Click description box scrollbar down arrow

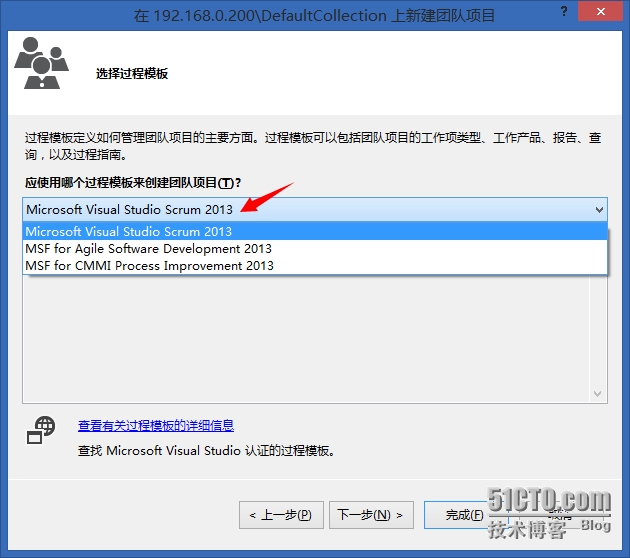597,394
